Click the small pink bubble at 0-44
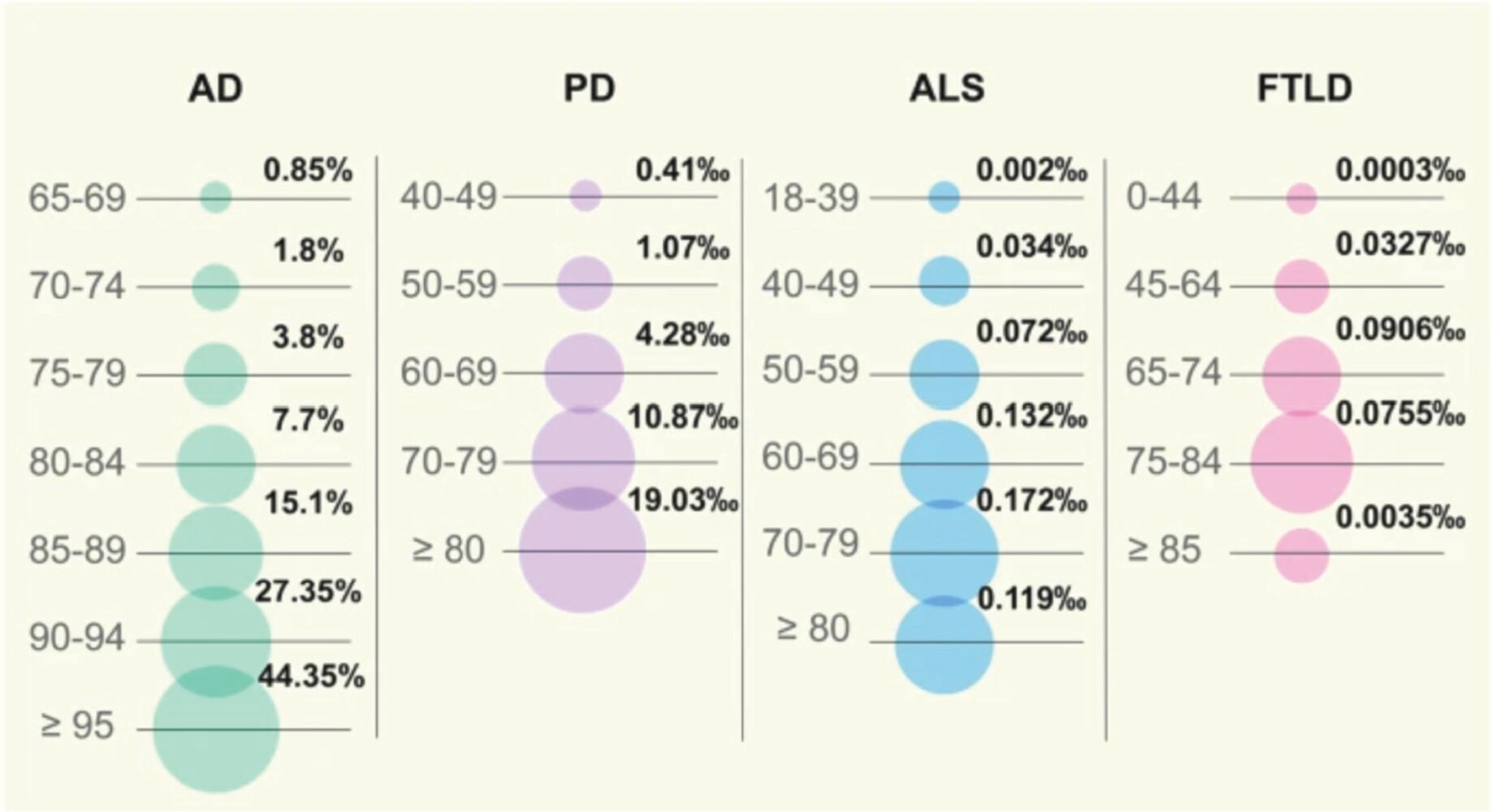This screenshot has height=812, width=1492. pos(1301,198)
